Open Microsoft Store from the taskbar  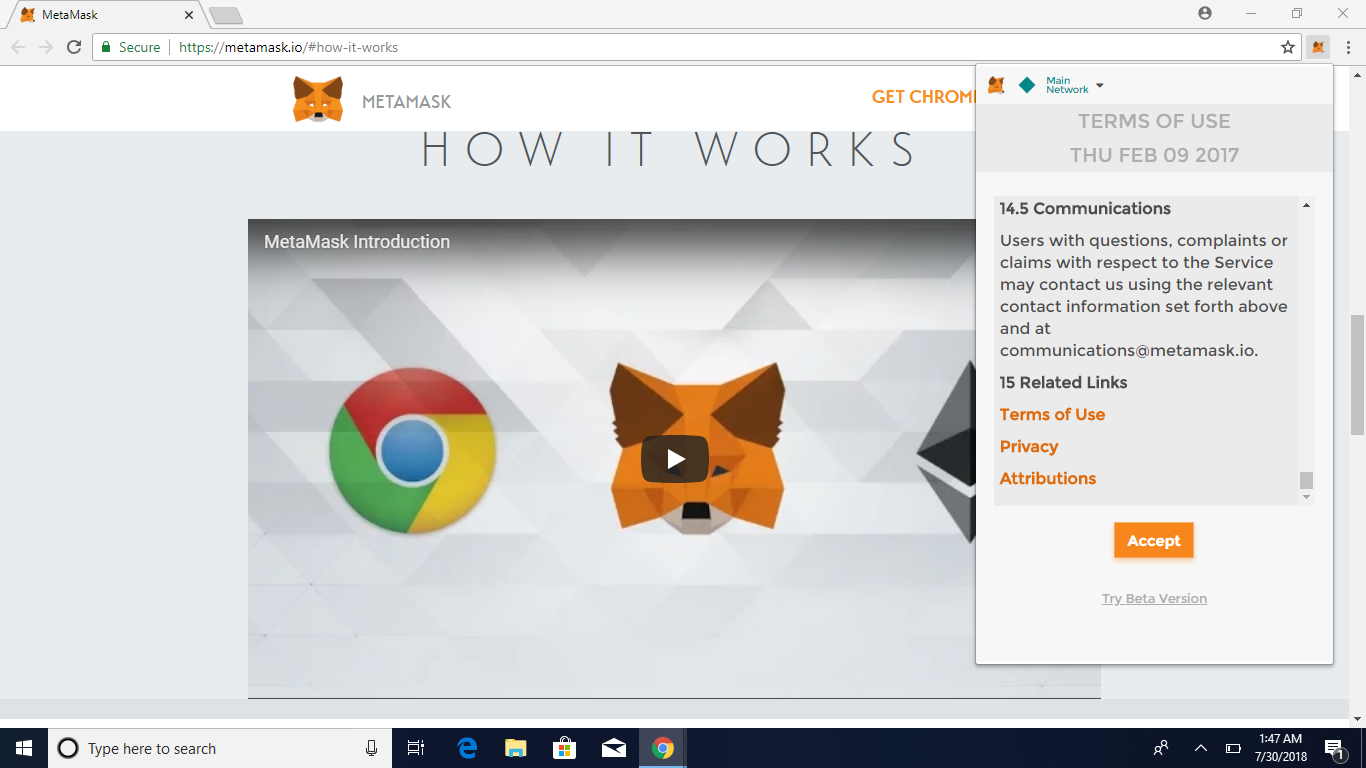click(x=564, y=748)
